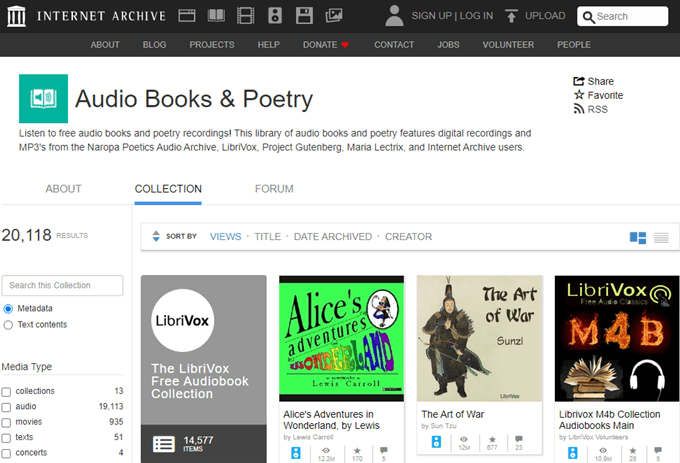Image resolution: width=680 pixels, height=463 pixels.
Task: Open the Software floppy disk icon
Action: pos(304,16)
